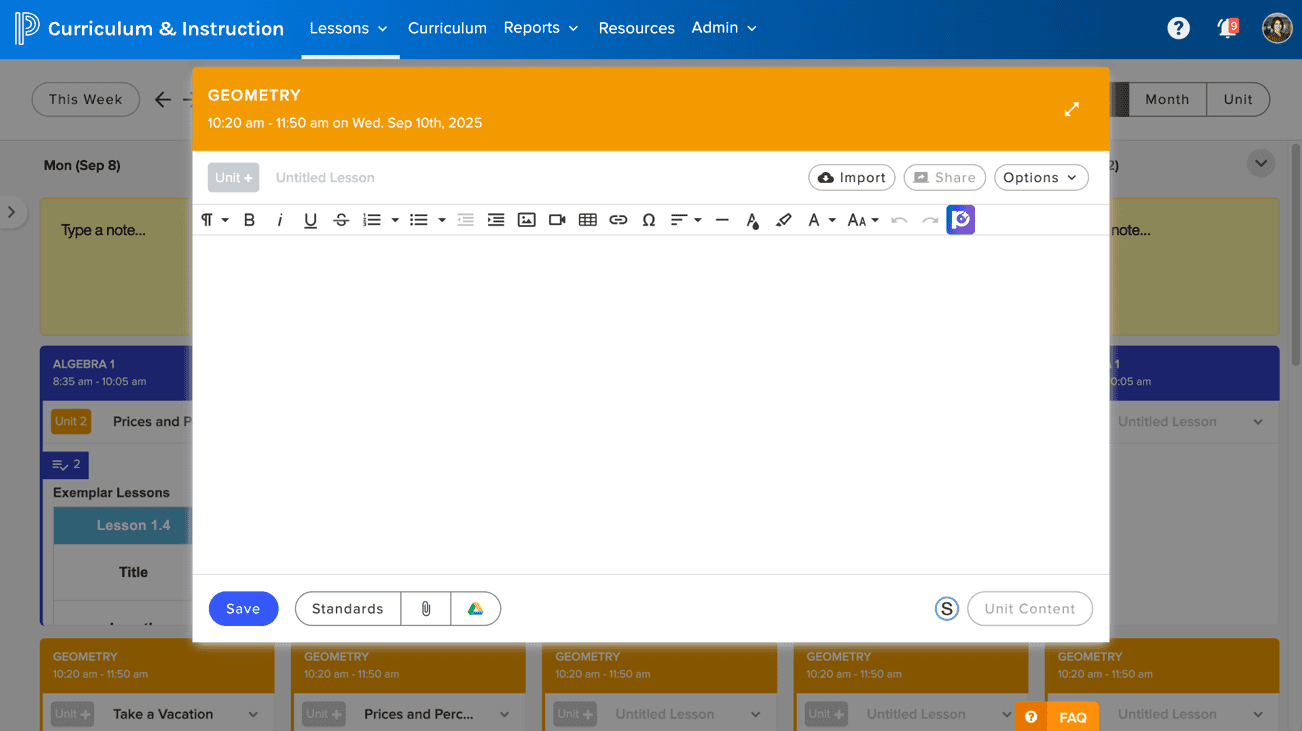Open the font family dropdown
This screenshot has height=731, width=1302.
point(821,220)
